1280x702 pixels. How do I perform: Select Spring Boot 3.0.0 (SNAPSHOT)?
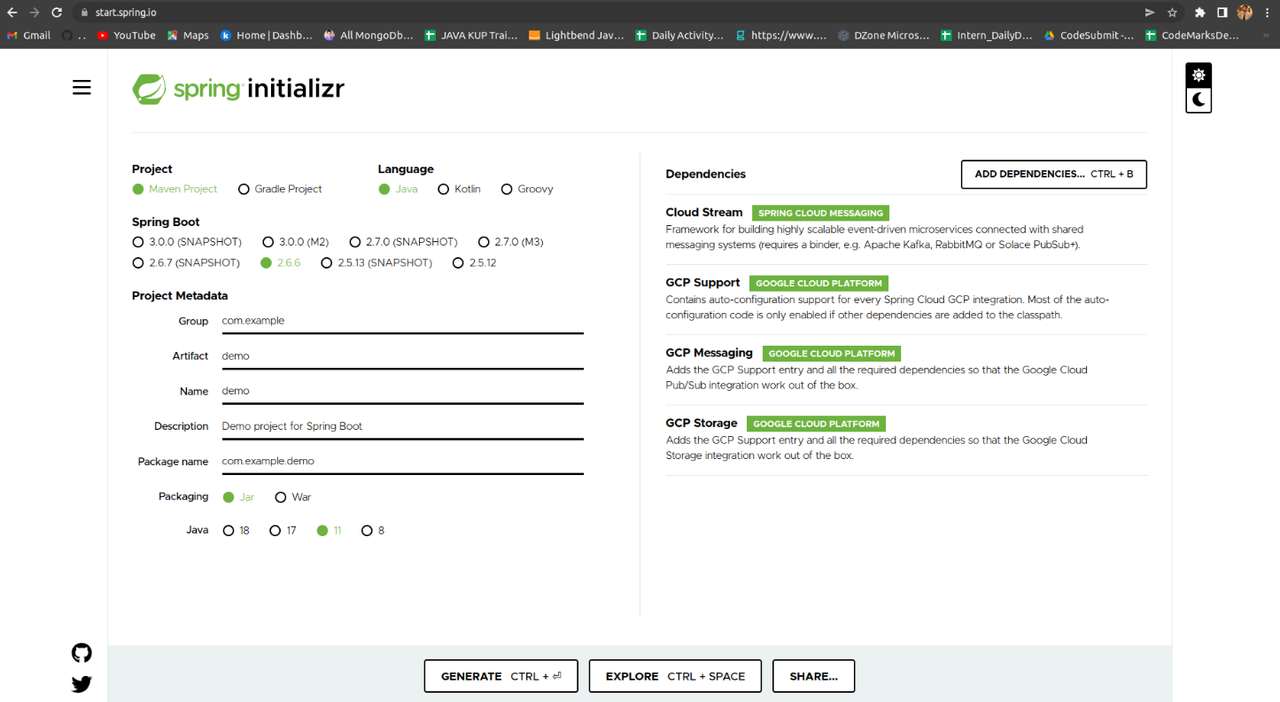tap(187, 242)
